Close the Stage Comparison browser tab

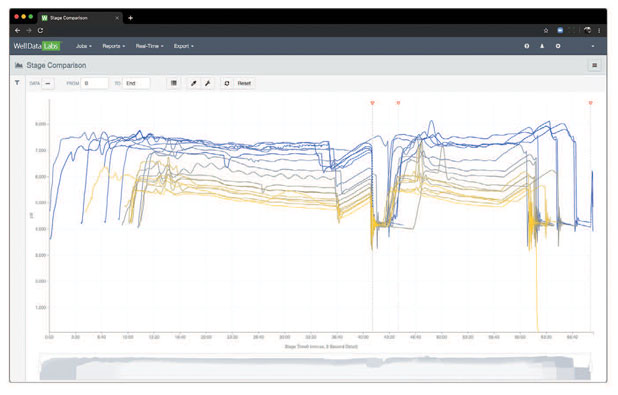tap(117, 18)
